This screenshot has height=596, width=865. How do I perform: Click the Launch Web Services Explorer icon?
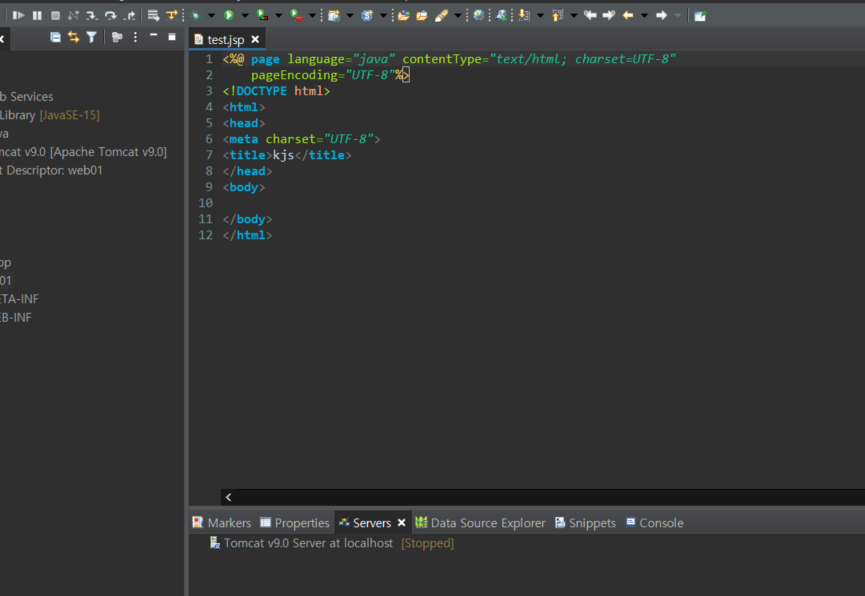click(x=501, y=15)
